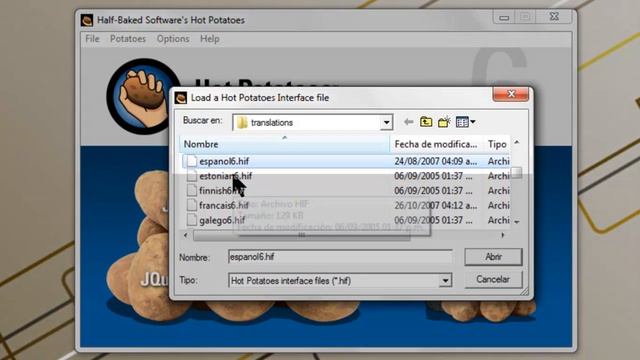Open the Potatoes menu
640x360 pixels.
128,39
